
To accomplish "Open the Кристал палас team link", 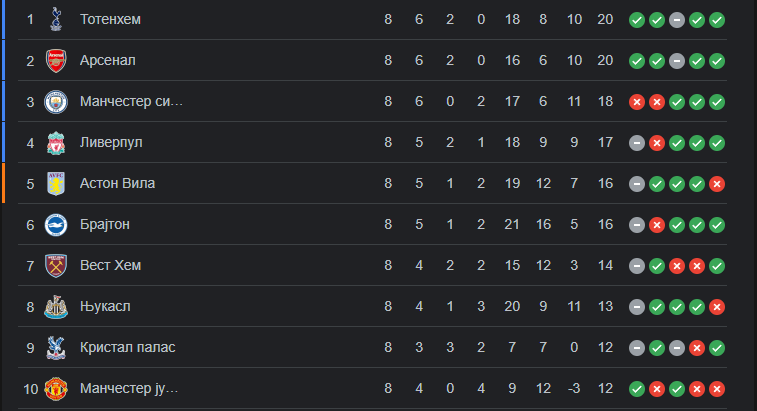I will coord(127,347).
